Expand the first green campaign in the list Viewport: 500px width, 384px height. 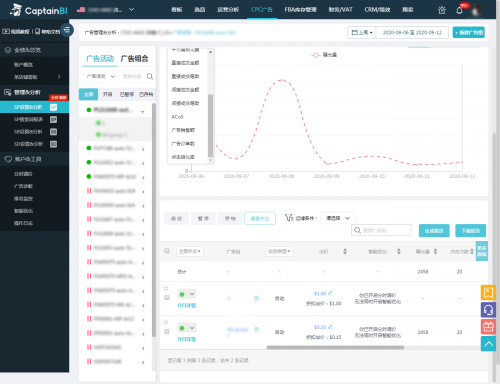click(x=142, y=112)
